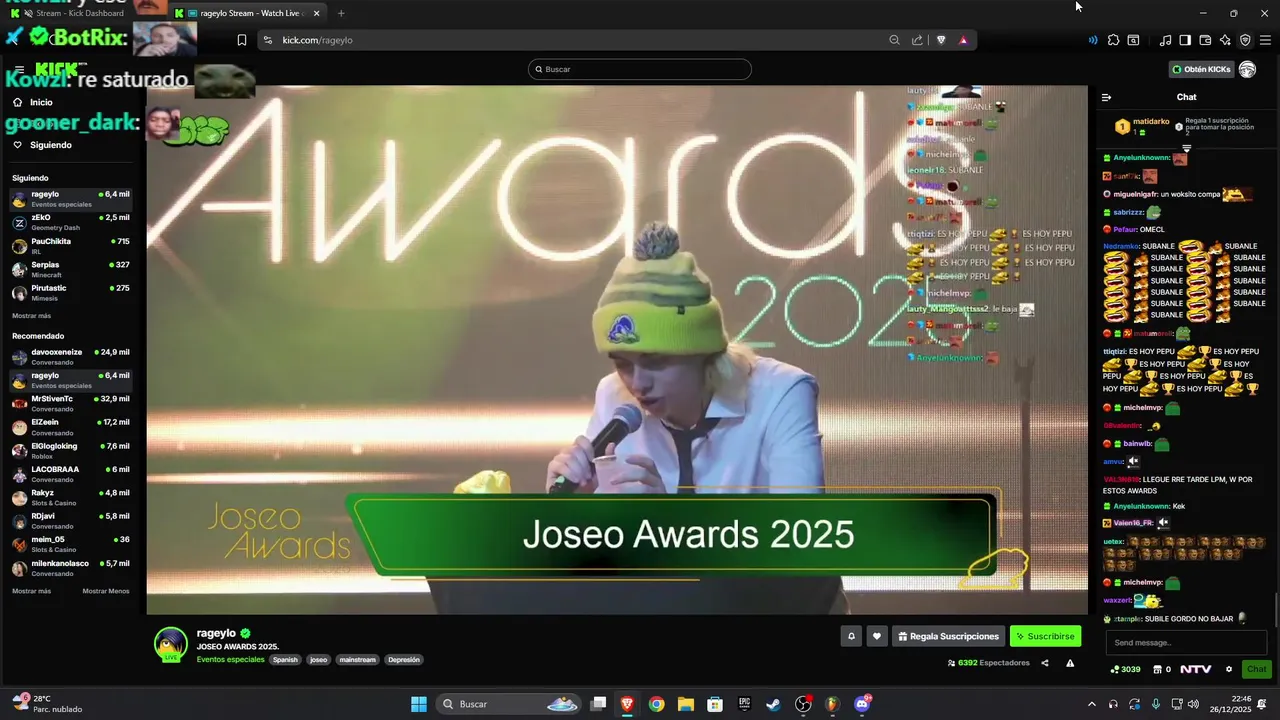This screenshot has height=720, width=1280.
Task: Open Siguiendo page in sidebar
Action: [x=41, y=145]
